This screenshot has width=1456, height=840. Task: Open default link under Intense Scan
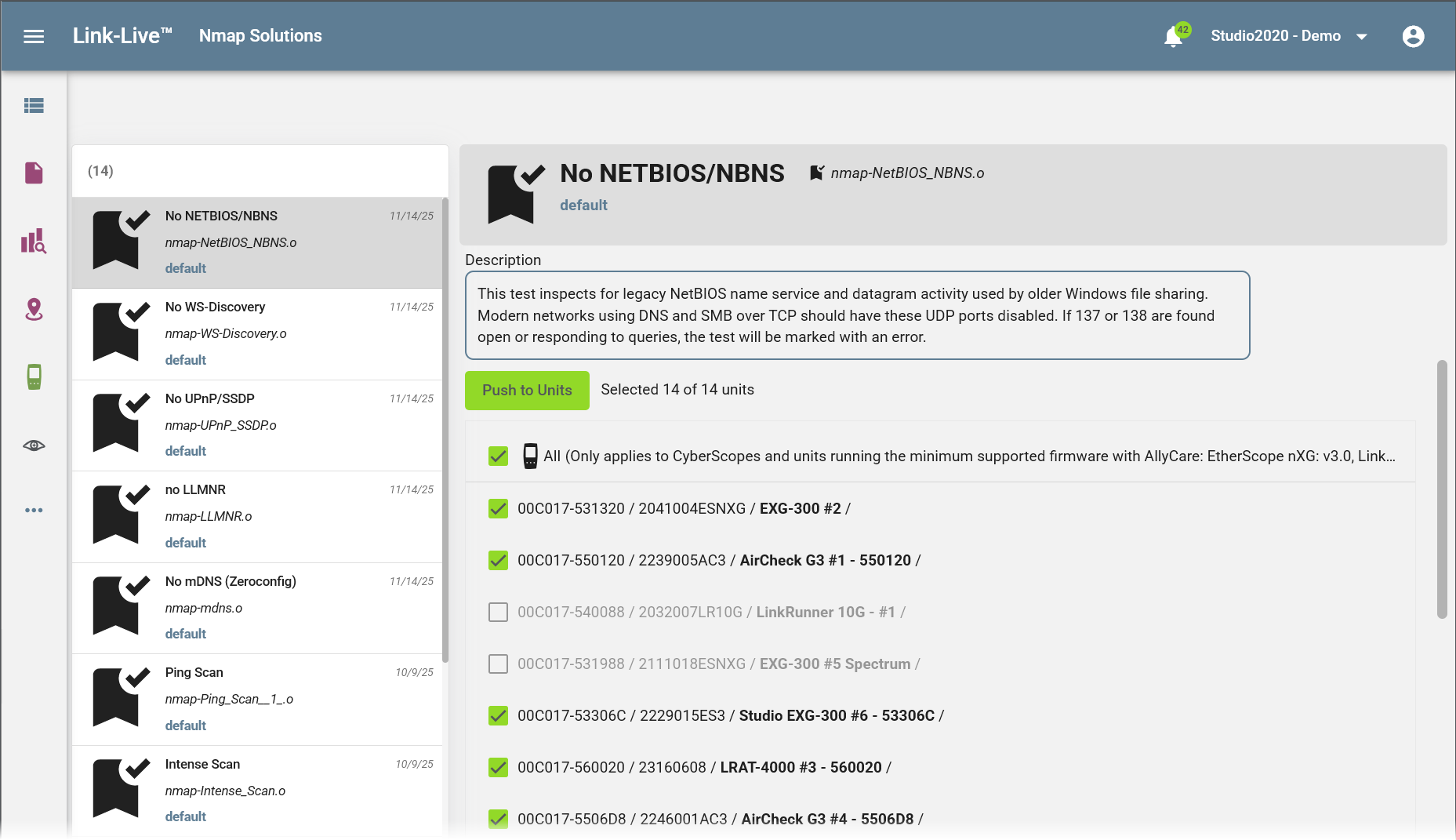186,816
